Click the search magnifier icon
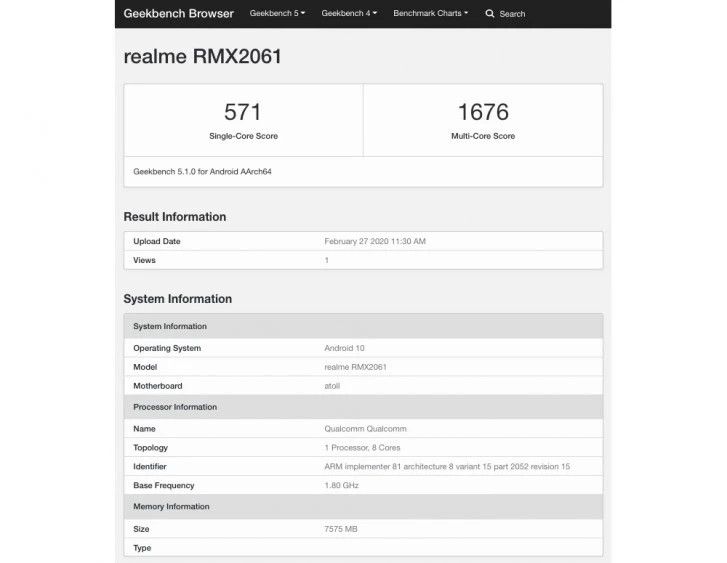This screenshot has width=727, height=563. click(490, 13)
